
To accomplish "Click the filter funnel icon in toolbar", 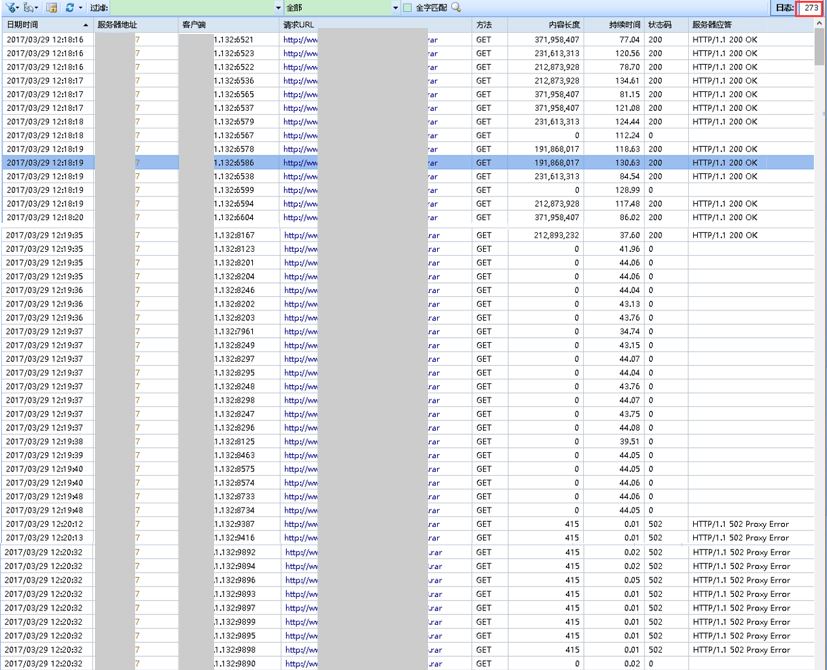I will (10, 7).
